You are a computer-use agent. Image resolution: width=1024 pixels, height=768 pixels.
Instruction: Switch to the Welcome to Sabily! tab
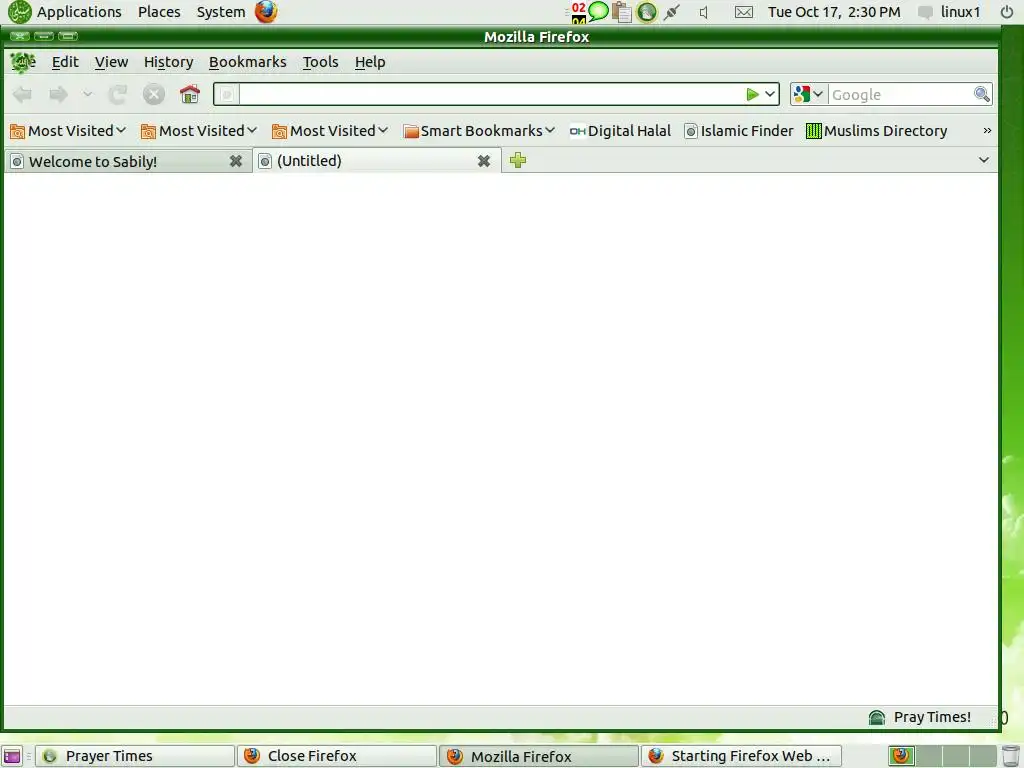(128, 161)
